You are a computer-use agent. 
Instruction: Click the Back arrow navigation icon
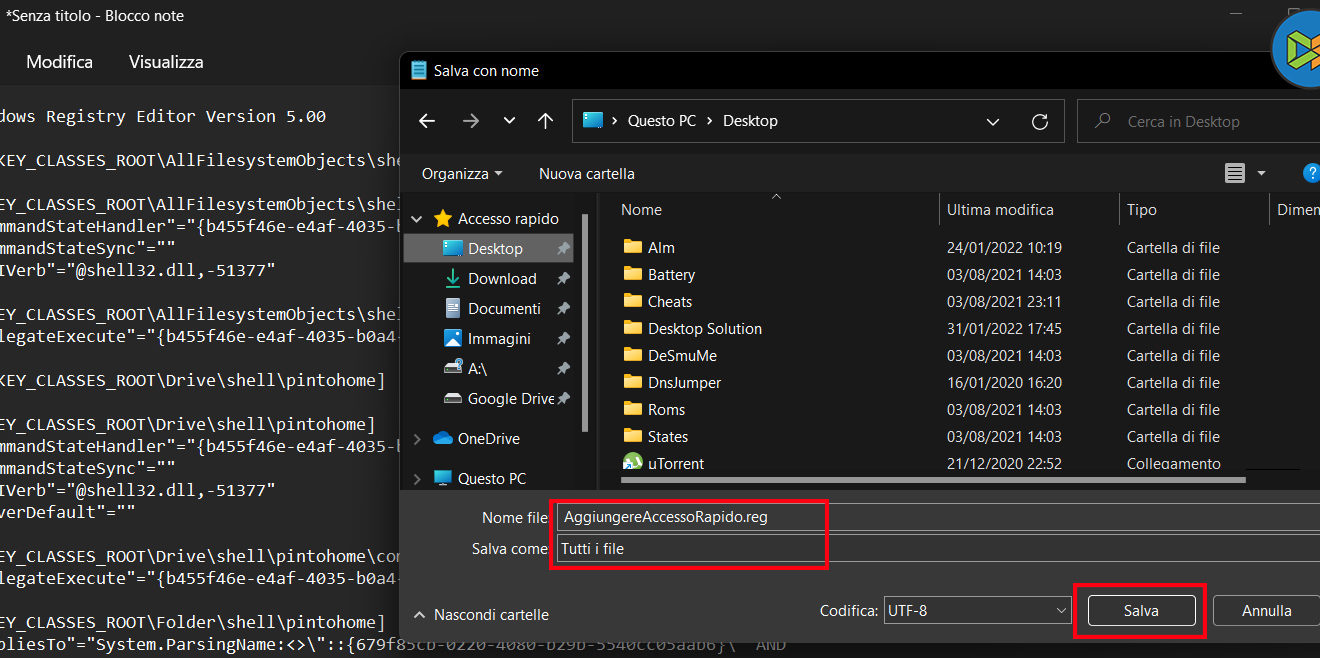[427, 121]
